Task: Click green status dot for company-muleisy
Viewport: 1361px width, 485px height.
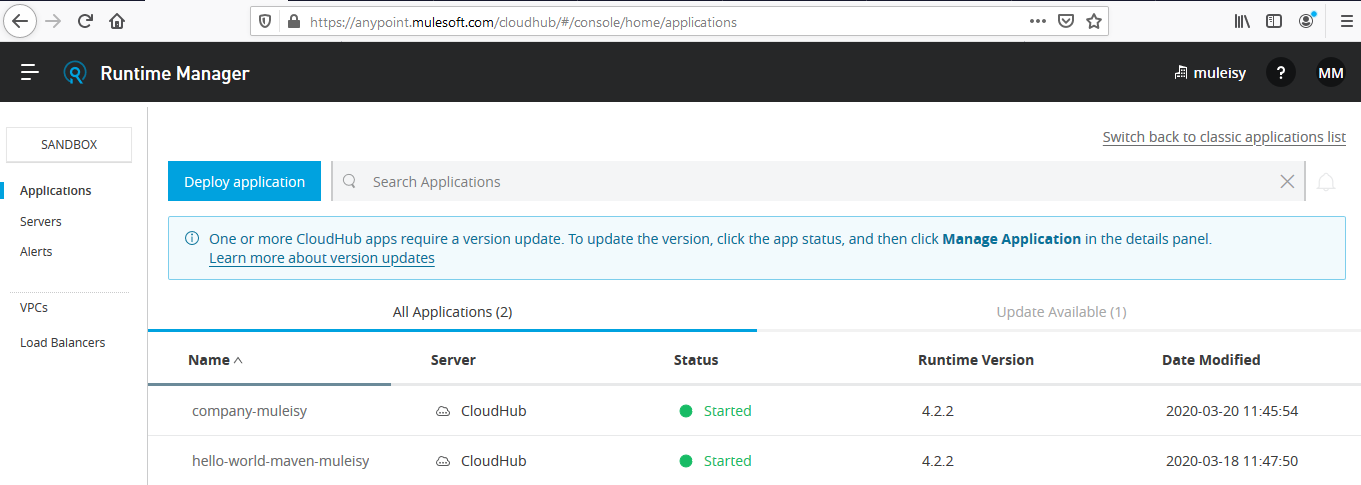Action: click(686, 411)
